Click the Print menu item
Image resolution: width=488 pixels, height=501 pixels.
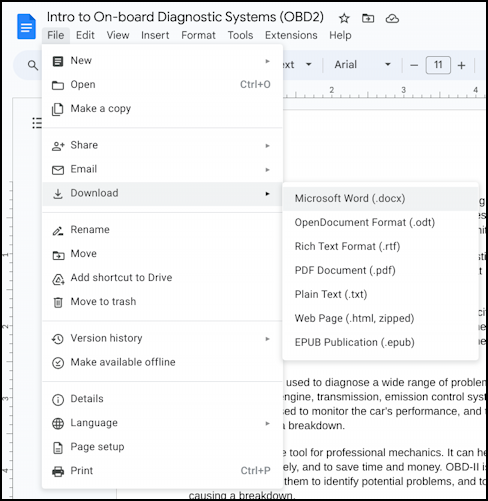click(163, 471)
